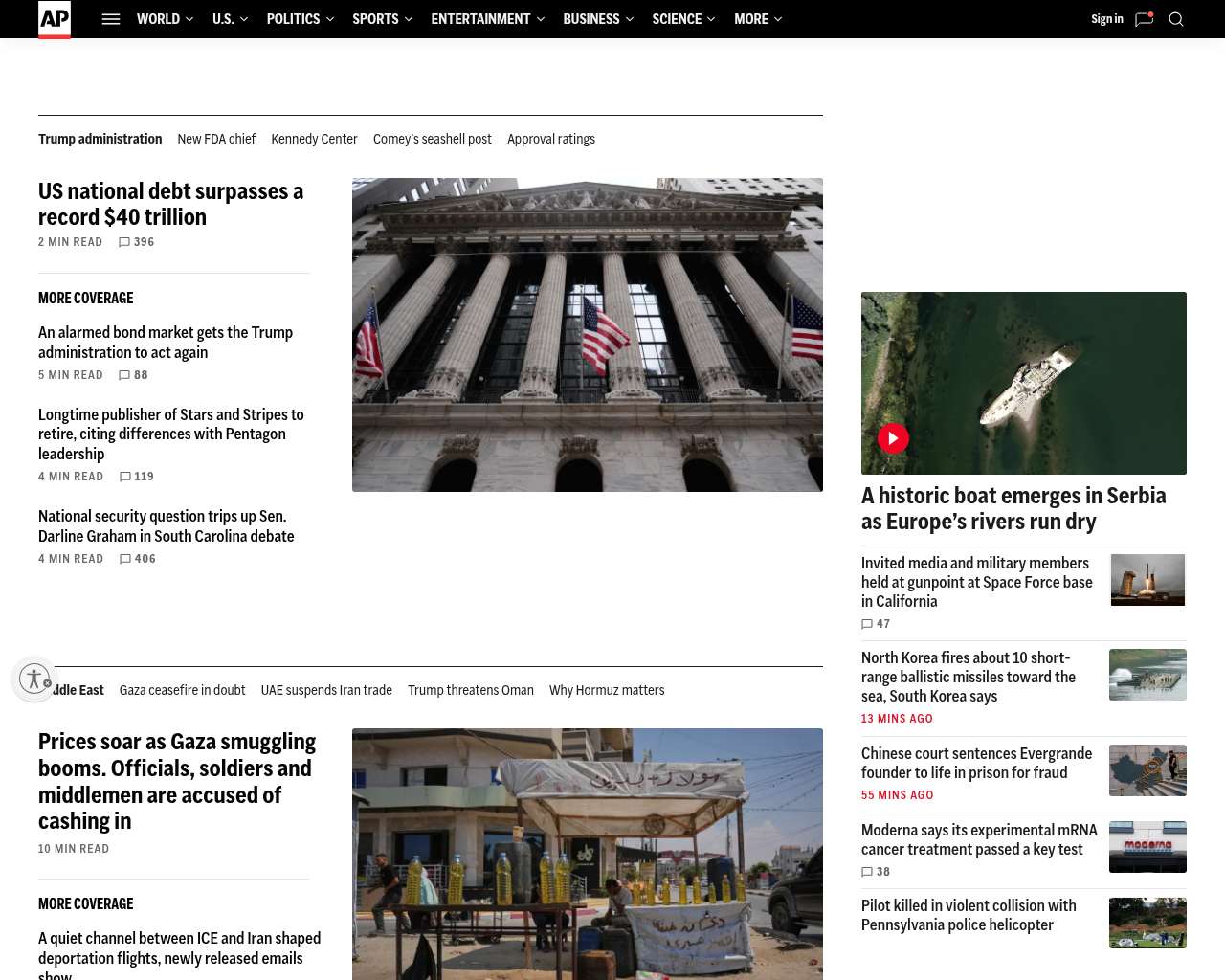Viewport: 1225px width, 980px height.
Task: Open Evergrande founder sentencing article
Action: [x=976, y=763]
